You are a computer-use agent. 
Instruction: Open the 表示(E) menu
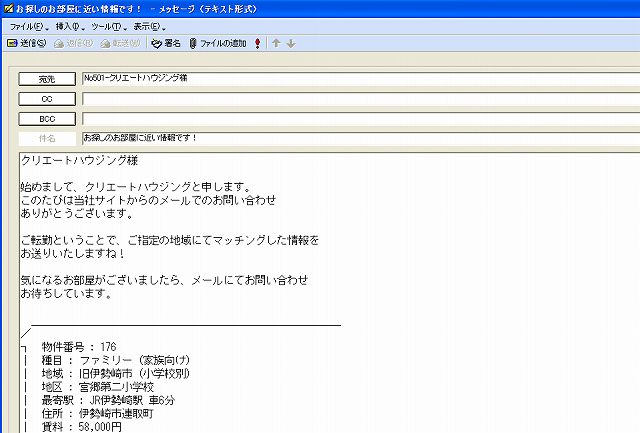coord(149,27)
